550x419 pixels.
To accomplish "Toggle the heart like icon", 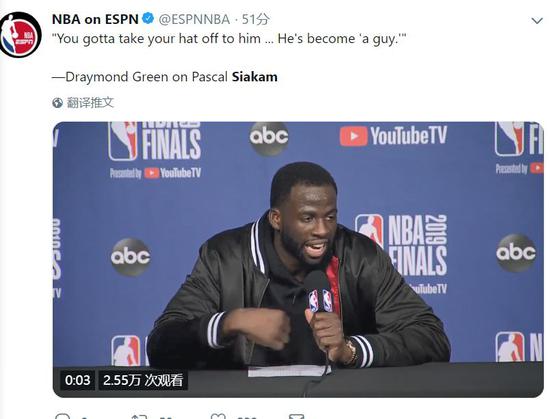I will pos(218,416).
